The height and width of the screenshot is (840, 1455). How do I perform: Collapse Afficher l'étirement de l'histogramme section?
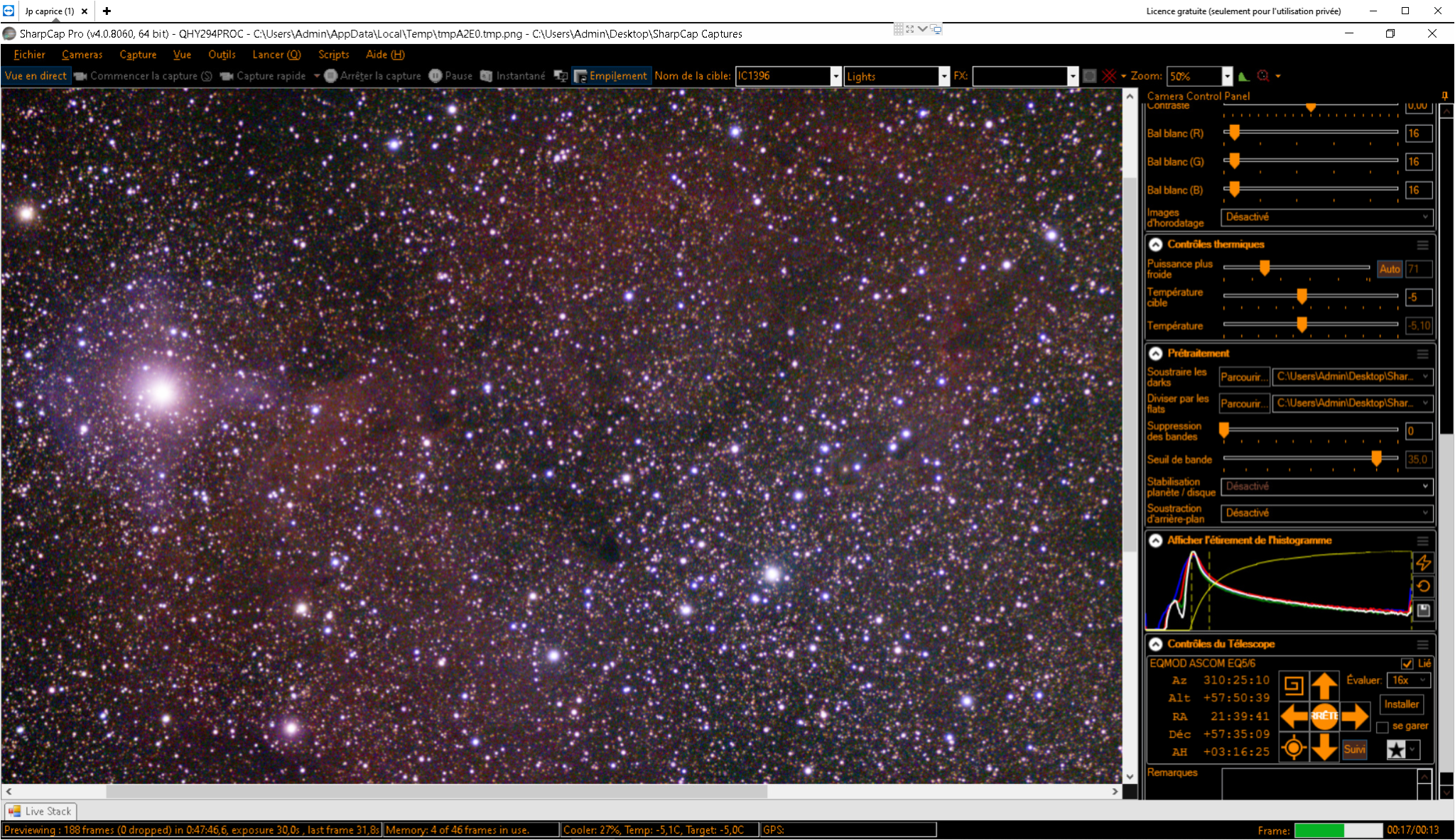pyautogui.click(x=1156, y=541)
